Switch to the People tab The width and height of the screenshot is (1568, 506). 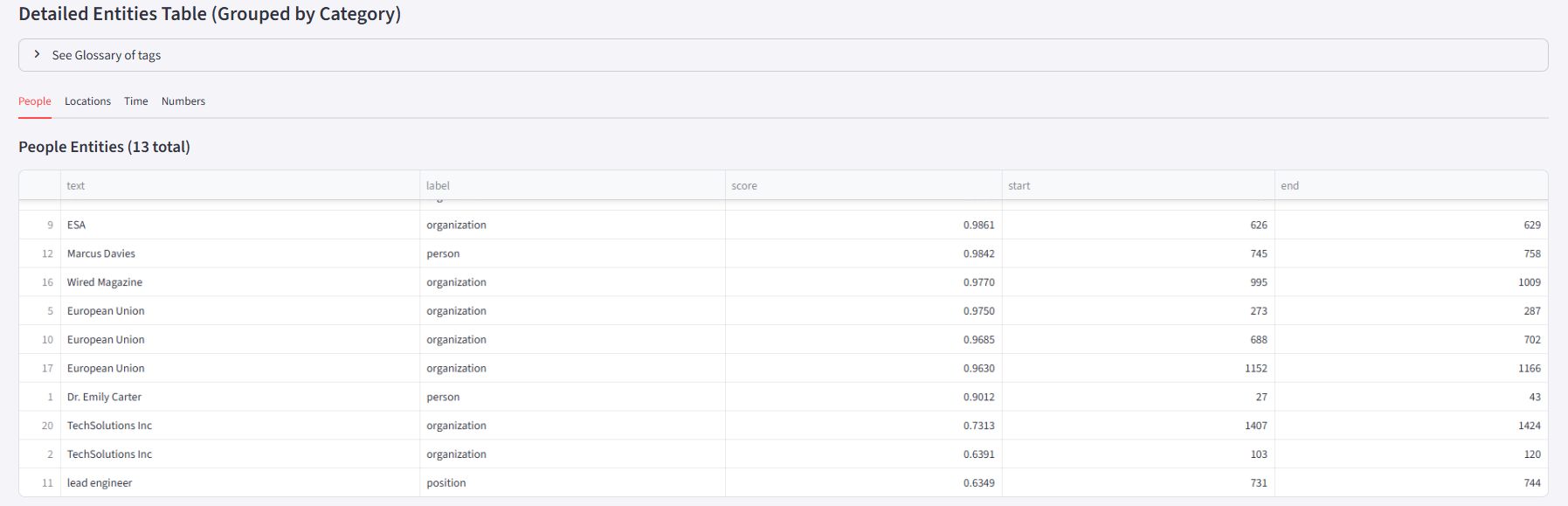[35, 101]
